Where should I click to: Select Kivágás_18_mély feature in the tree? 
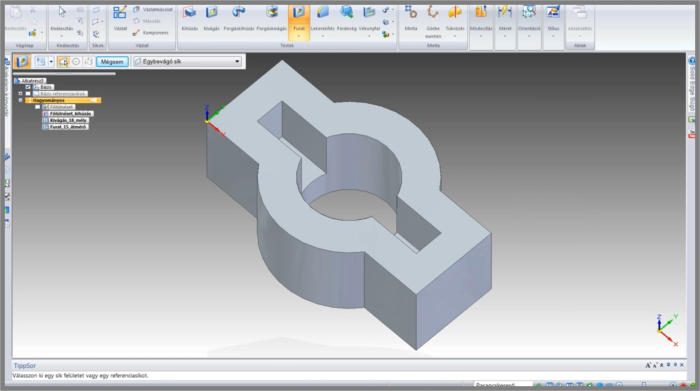pos(68,121)
